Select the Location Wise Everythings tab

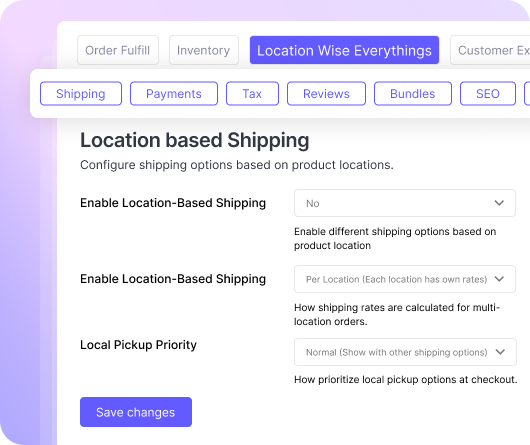click(344, 50)
